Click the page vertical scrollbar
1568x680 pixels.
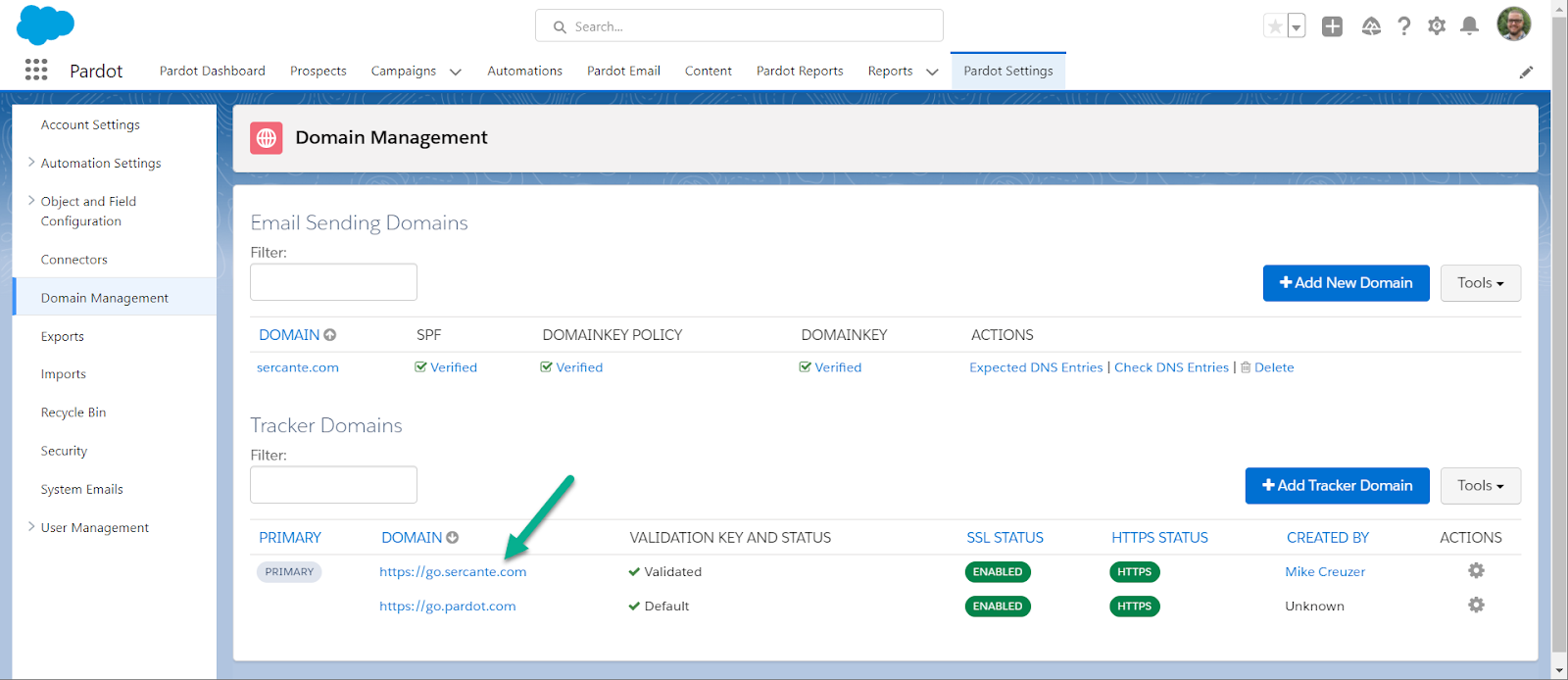coord(1559,333)
